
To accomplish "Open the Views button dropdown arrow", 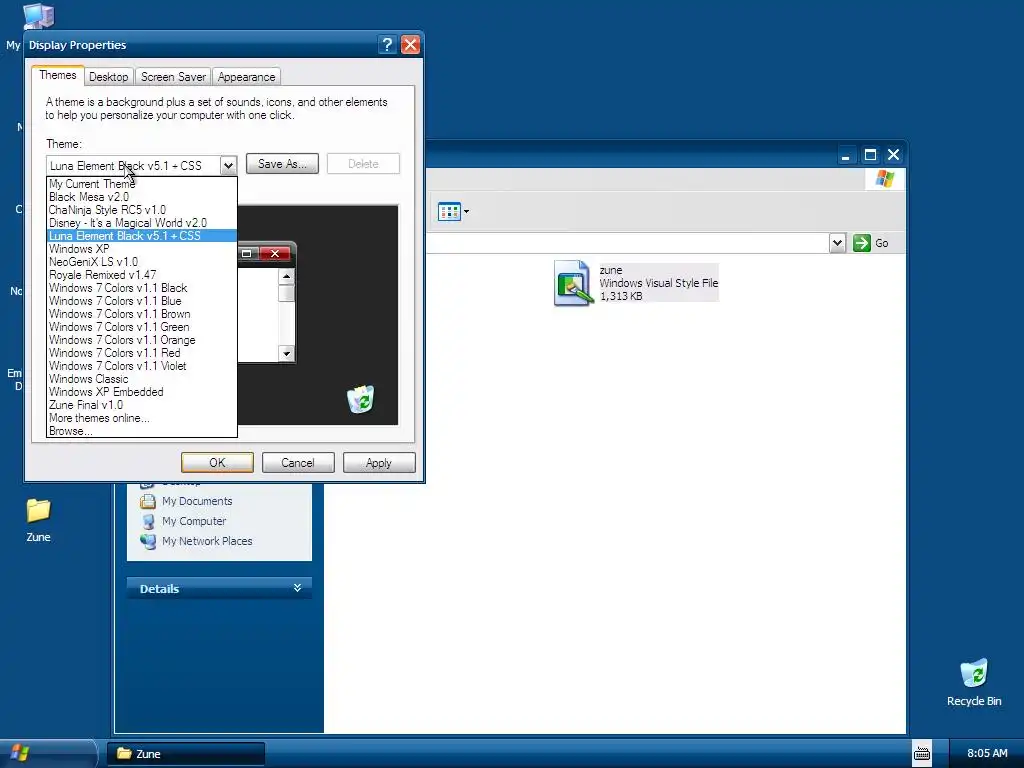I will (466, 212).
